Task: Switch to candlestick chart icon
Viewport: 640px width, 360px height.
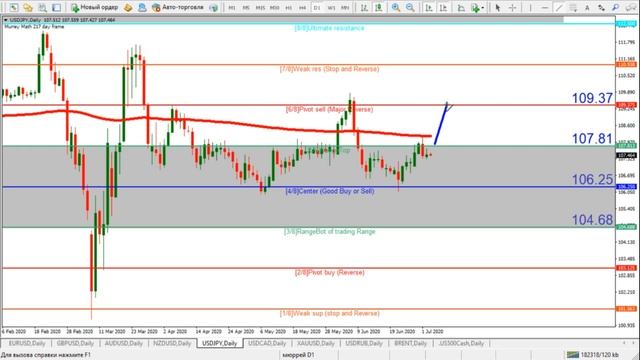Action: [x=378, y=7]
